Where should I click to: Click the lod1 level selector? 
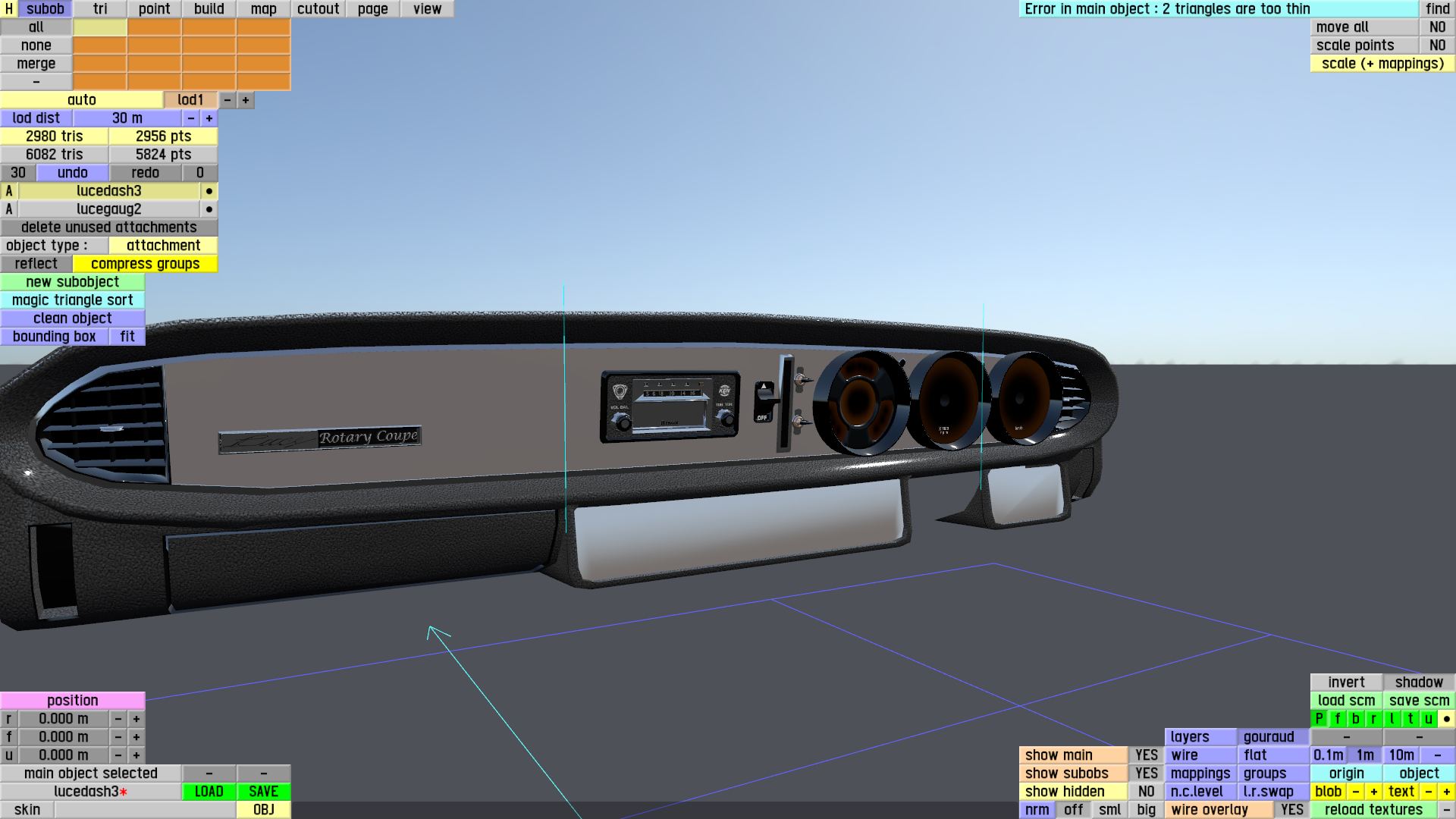[x=190, y=100]
